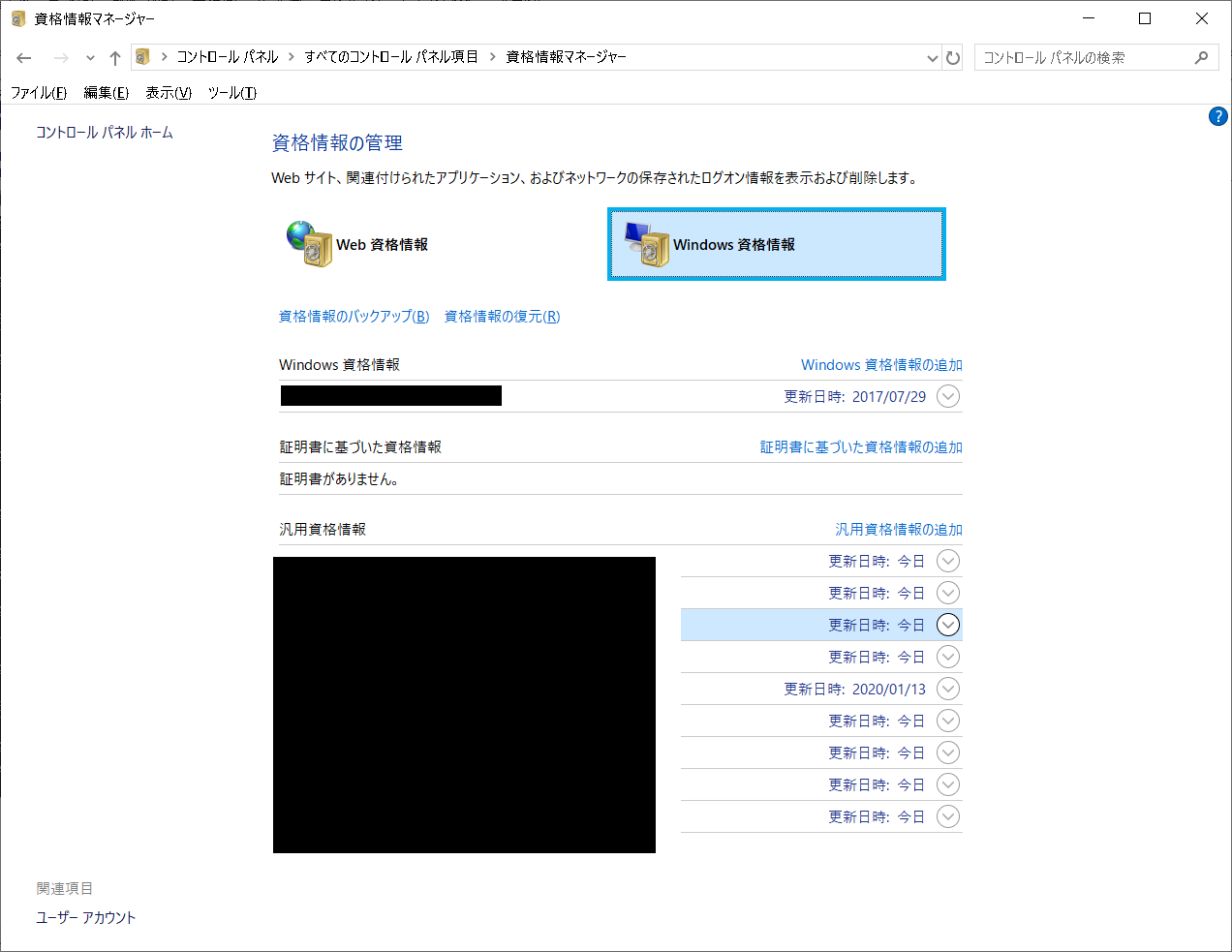
Task: Click 証明書に基づいた資格情報の追加 link
Action: 861,447
